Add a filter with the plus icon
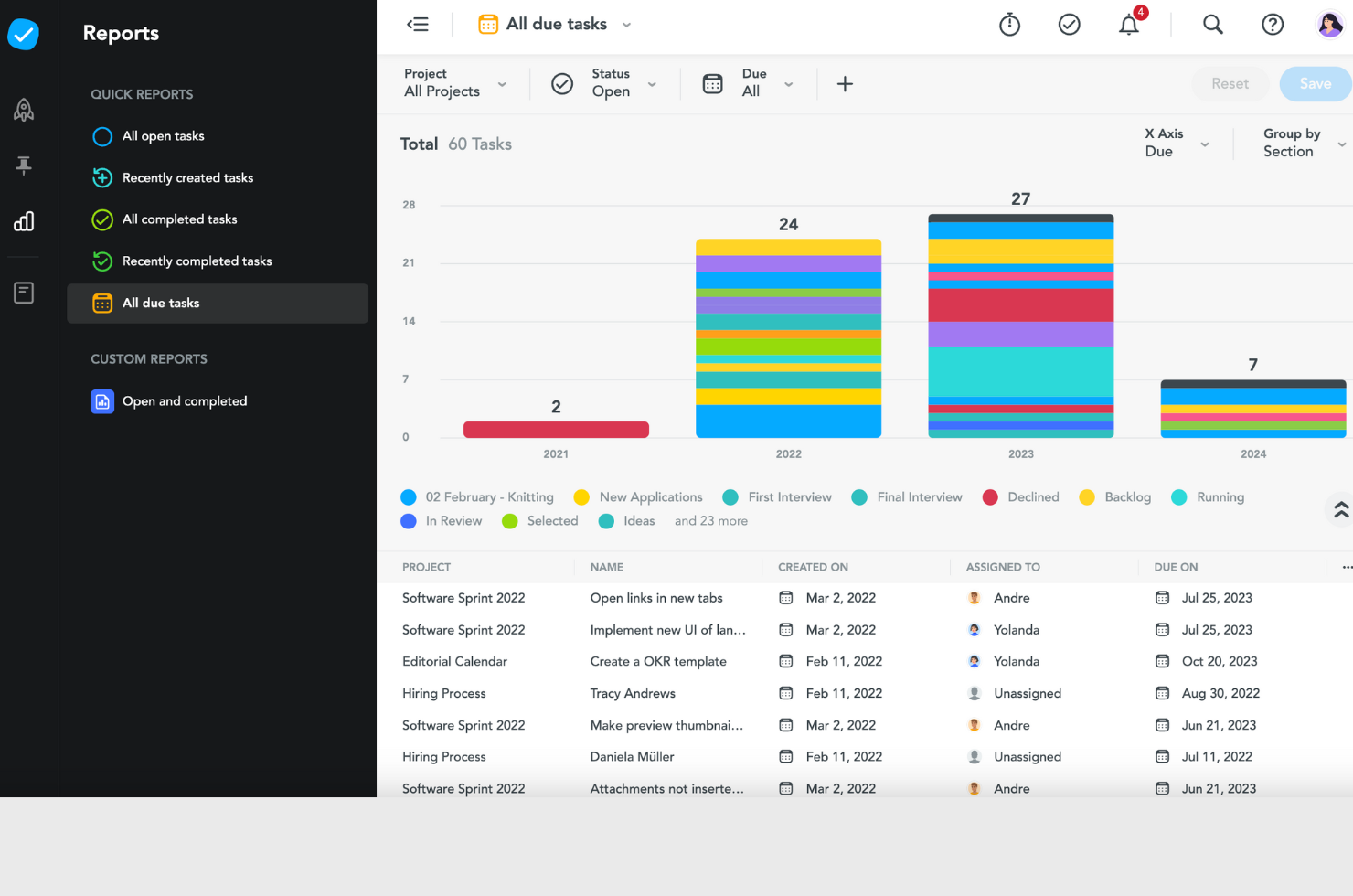Screen dimensions: 1353x896 tap(845, 84)
